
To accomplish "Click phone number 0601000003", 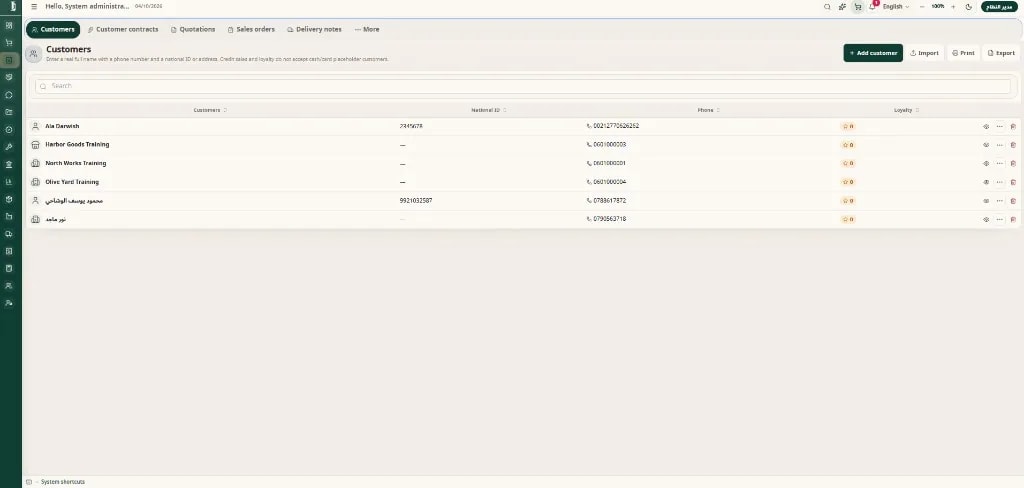I will pos(609,145).
